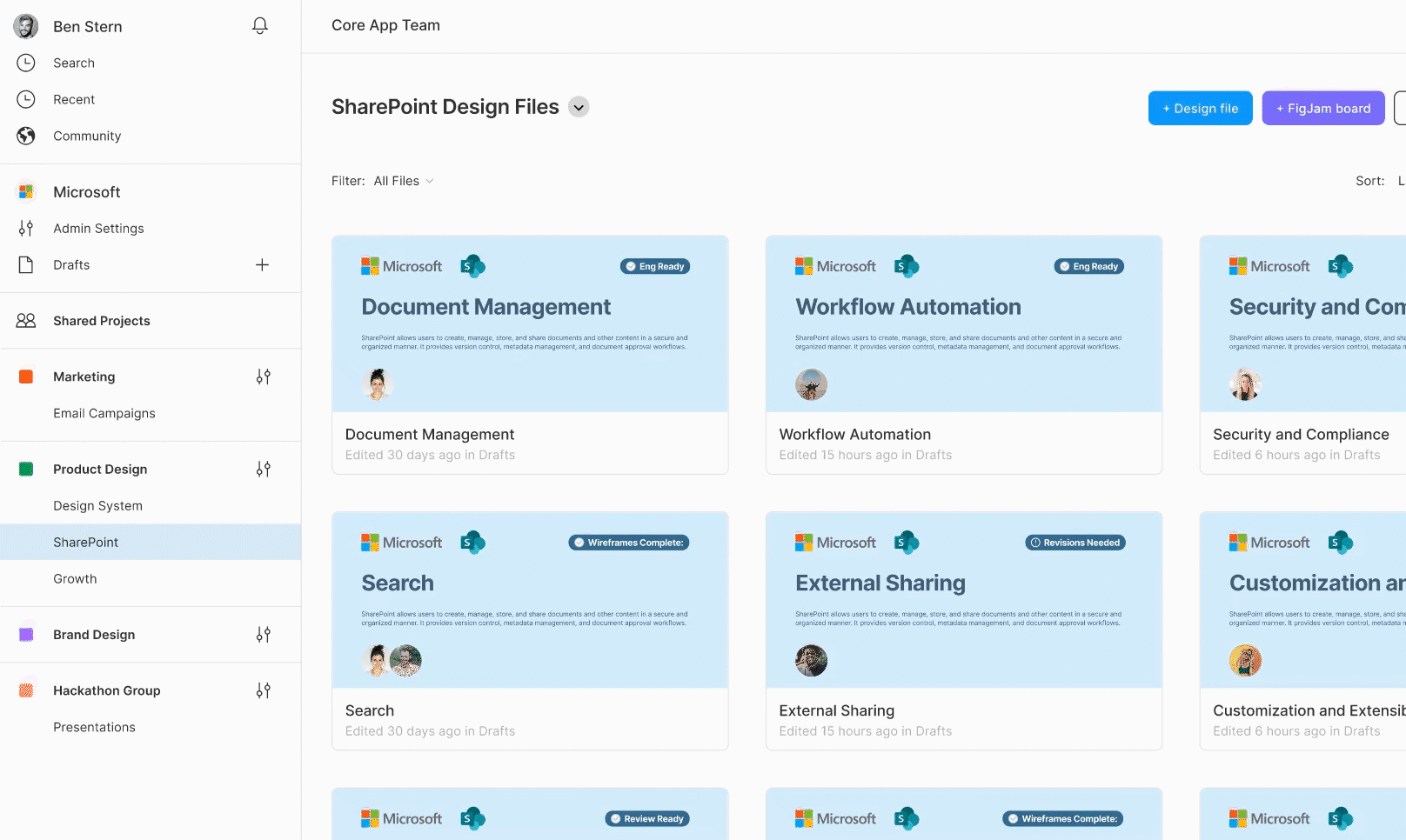Open Brand Design team settings icon
The height and width of the screenshot is (840, 1406).
[x=263, y=635]
